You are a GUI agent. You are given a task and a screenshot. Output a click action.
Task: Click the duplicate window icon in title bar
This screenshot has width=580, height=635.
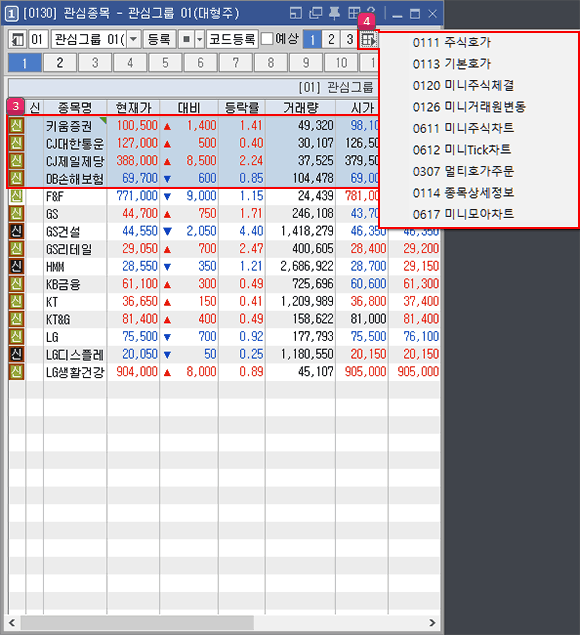tap(315, 13)
